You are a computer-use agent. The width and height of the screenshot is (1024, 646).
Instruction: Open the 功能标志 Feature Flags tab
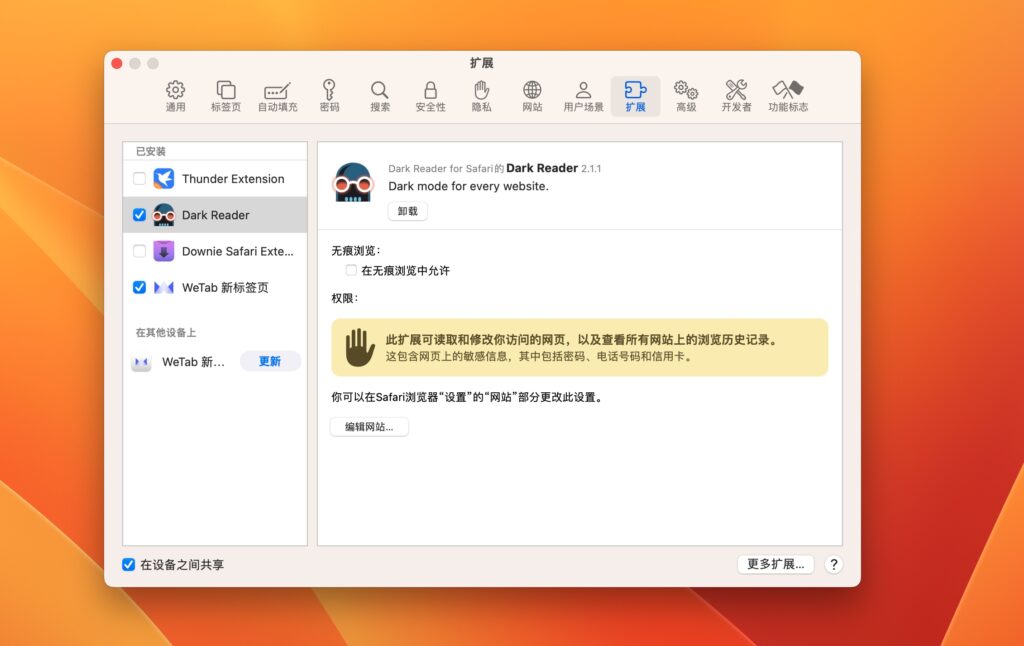click(x=789, y=95)
